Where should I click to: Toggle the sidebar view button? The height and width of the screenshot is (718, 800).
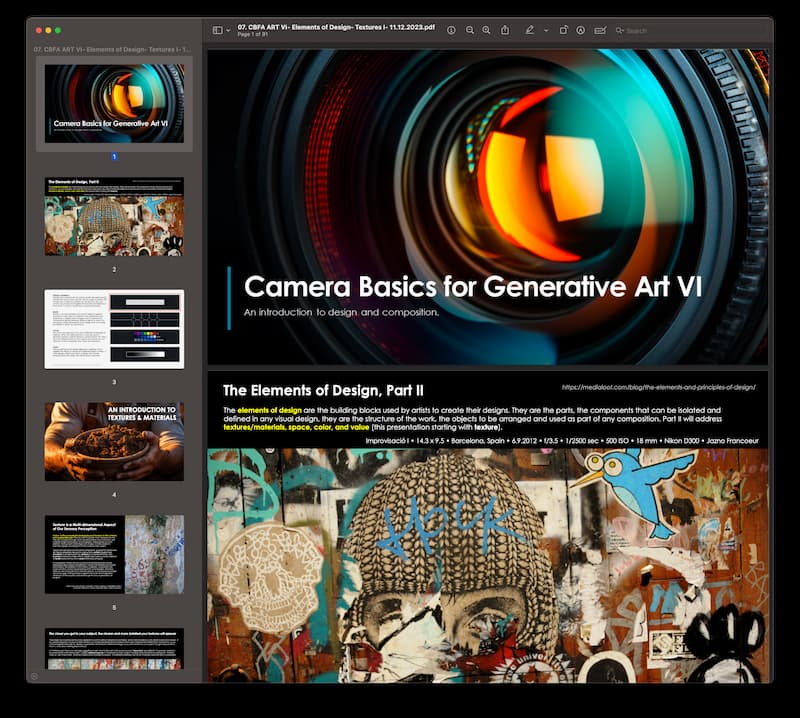pos(217,31)
